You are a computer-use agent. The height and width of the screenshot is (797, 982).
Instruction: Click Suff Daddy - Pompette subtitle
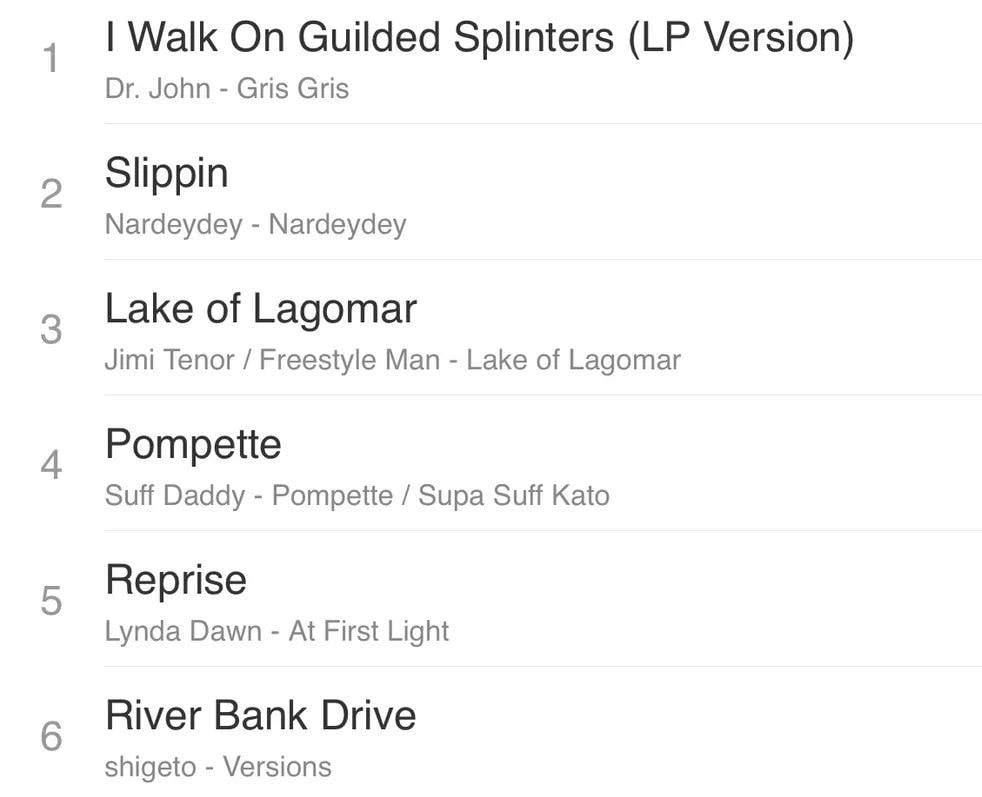[x=357, y=495]
